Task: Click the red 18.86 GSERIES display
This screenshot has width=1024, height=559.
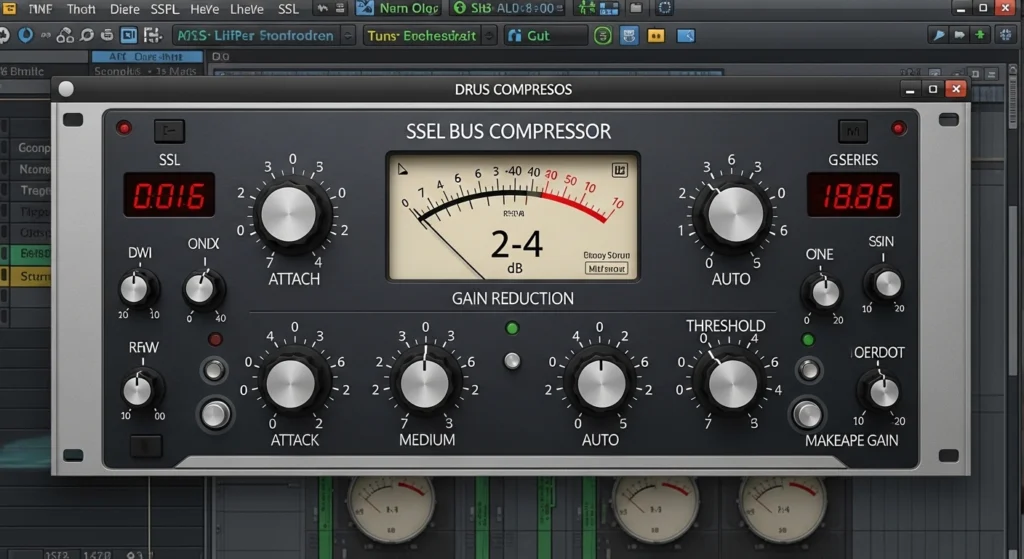Action: [854, 195]
